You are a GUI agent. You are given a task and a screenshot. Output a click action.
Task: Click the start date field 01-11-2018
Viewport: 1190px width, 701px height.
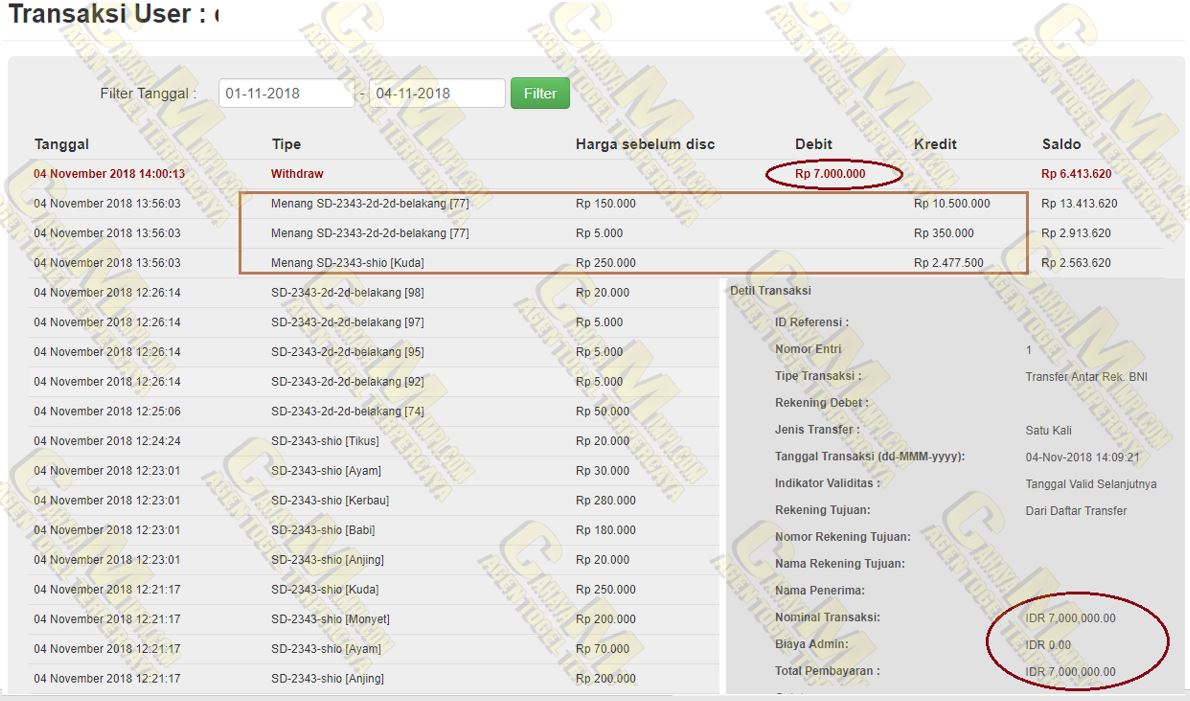[286, 93]
